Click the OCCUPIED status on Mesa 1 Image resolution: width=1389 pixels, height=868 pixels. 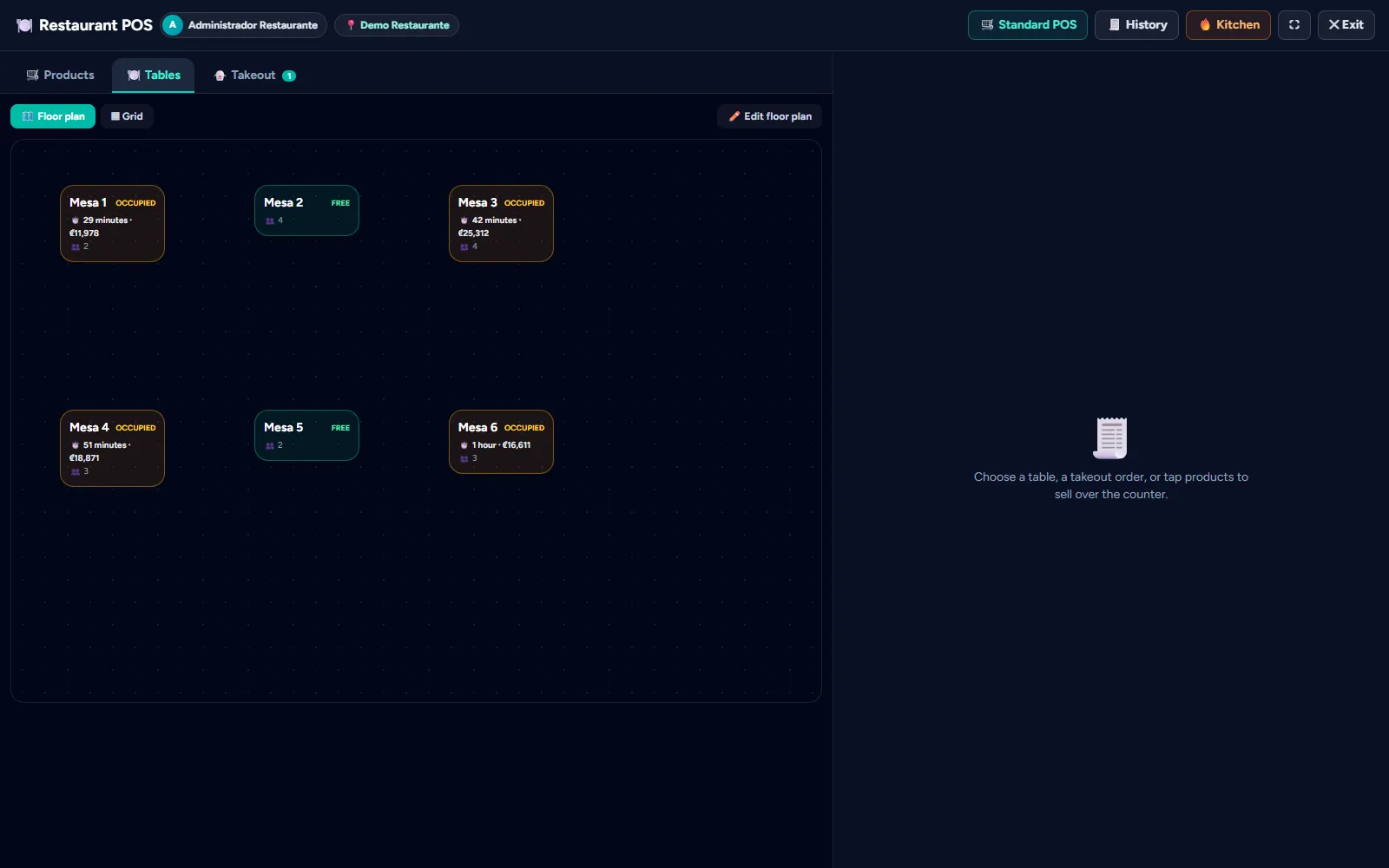135,203
